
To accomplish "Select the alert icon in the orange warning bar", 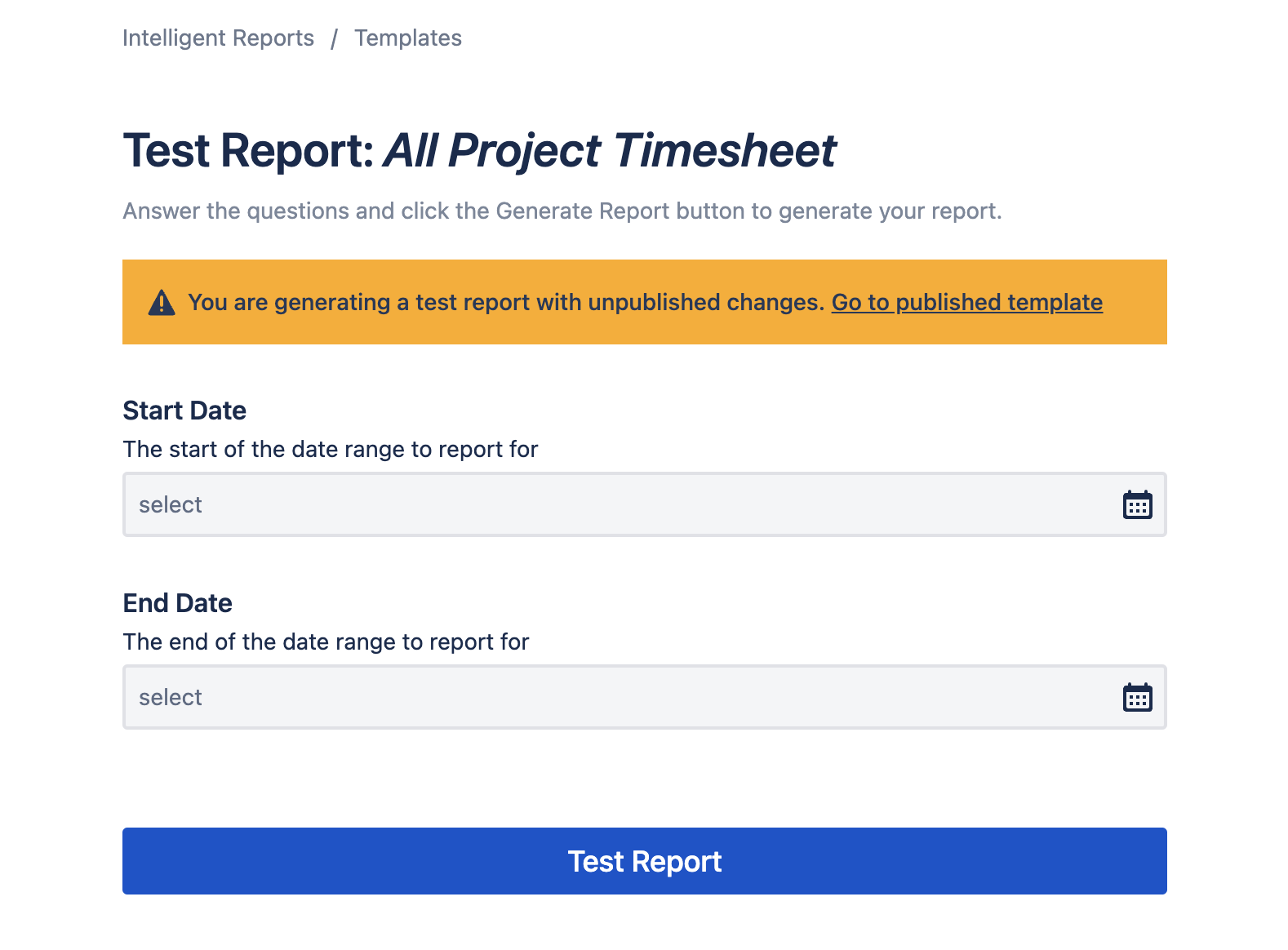I will pos(161,302).
